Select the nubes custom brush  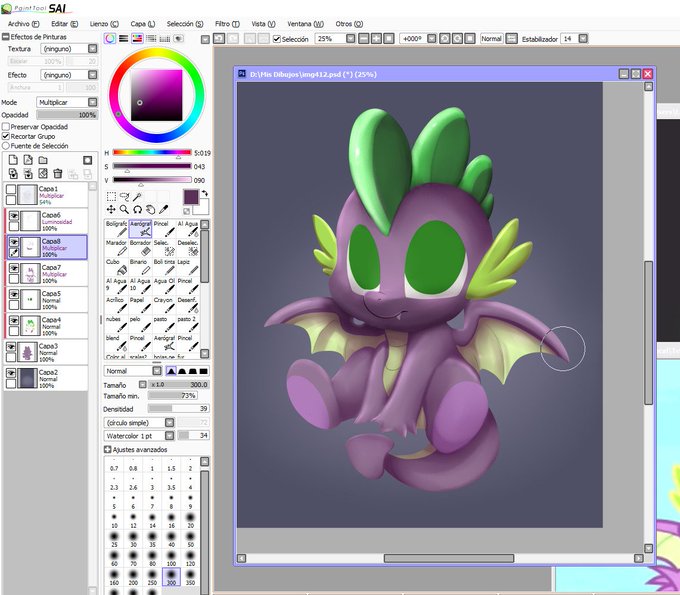[x=116, y=324]
